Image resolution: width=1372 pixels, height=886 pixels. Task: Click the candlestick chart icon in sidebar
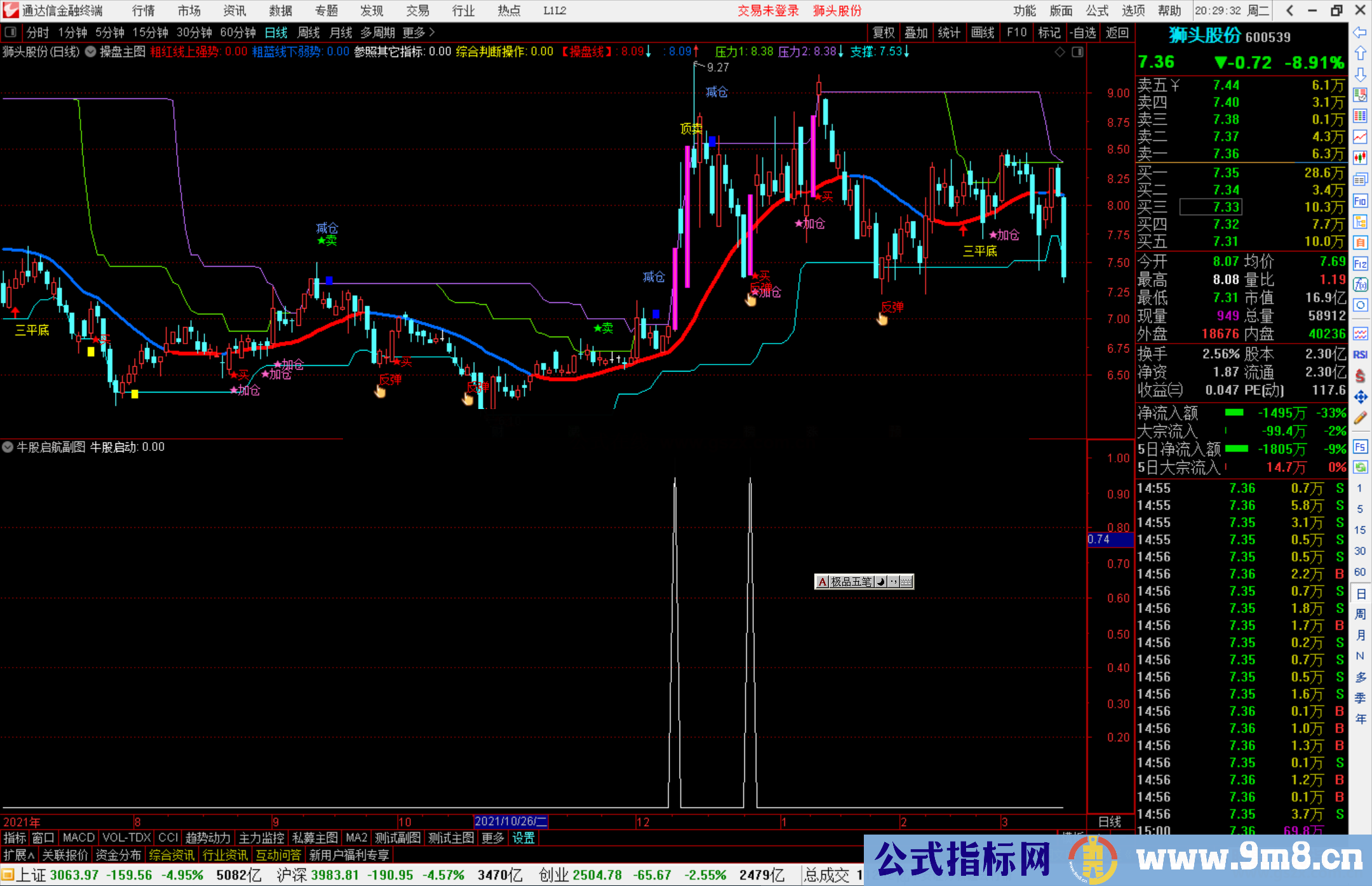click(x=1360, y=158)
